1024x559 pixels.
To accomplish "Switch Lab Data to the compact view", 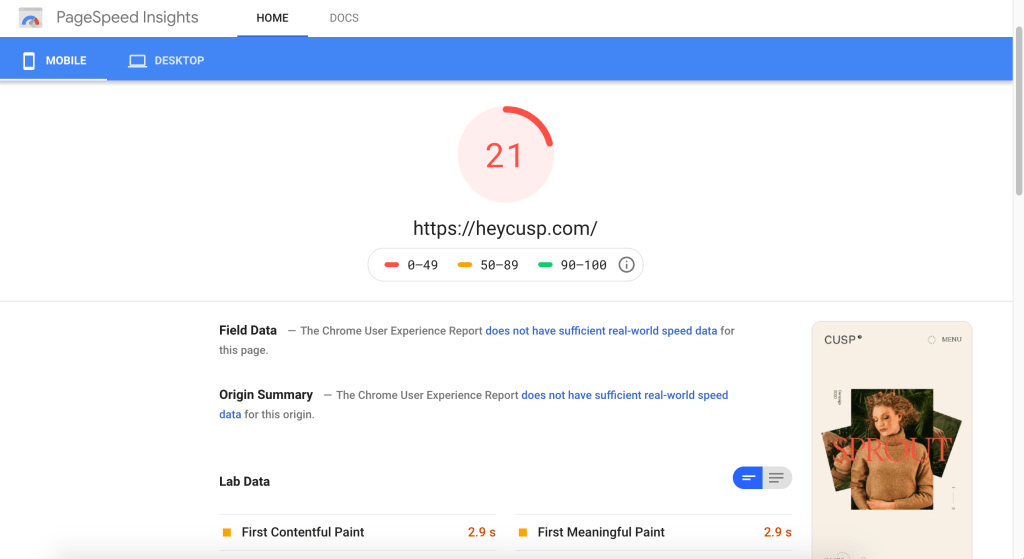I will click(x=748, y=478).
